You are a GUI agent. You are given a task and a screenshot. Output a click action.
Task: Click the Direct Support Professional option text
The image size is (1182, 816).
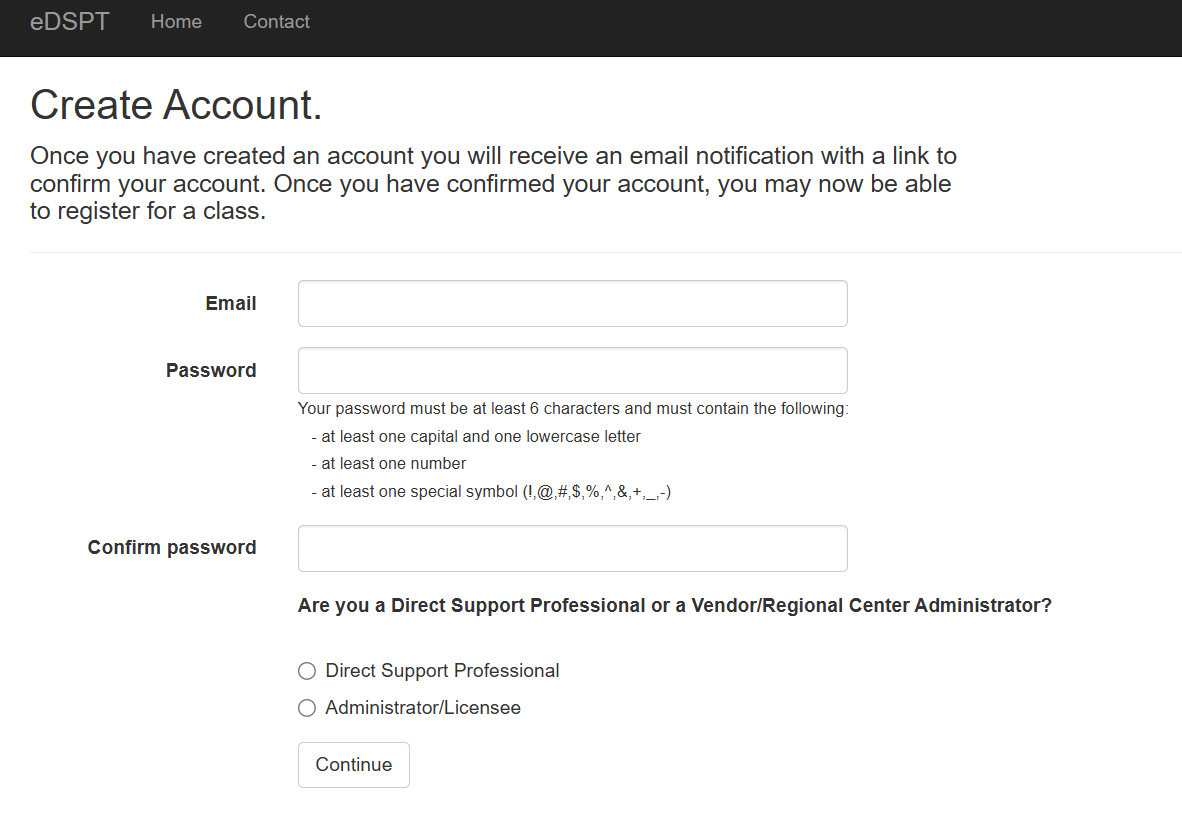pyautogui.click(x=442, y=671)
